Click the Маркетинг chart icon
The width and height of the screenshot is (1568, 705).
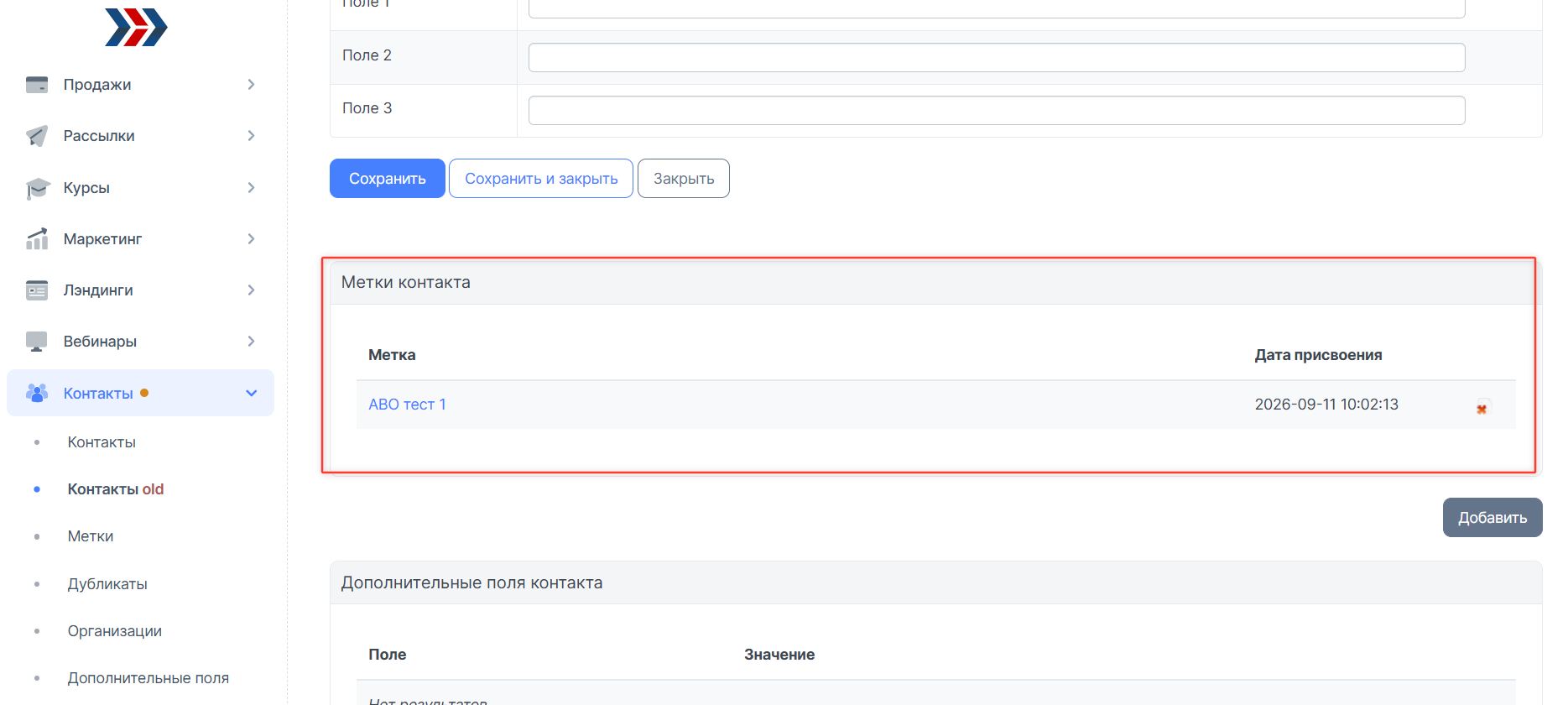click(37, 239)
